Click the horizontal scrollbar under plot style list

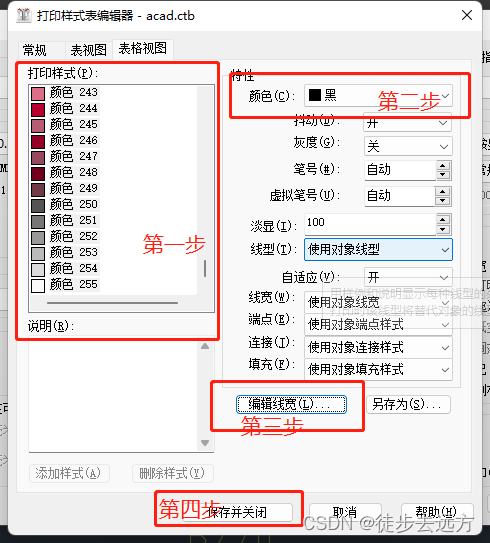pyautogui.click(x=114, y=303)
